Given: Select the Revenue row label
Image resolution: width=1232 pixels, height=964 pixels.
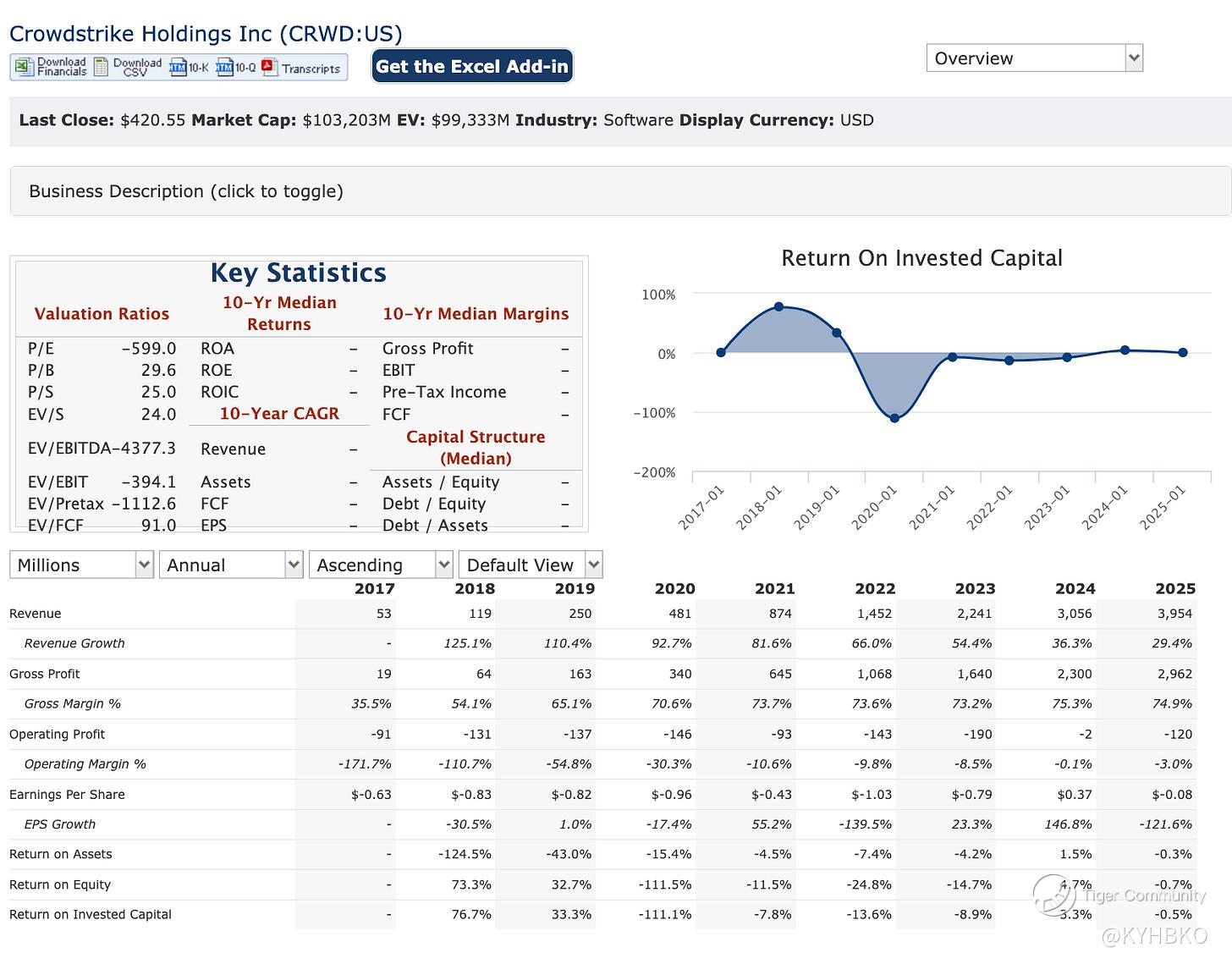Looking at the screenshot, I should tap(36, 614).
